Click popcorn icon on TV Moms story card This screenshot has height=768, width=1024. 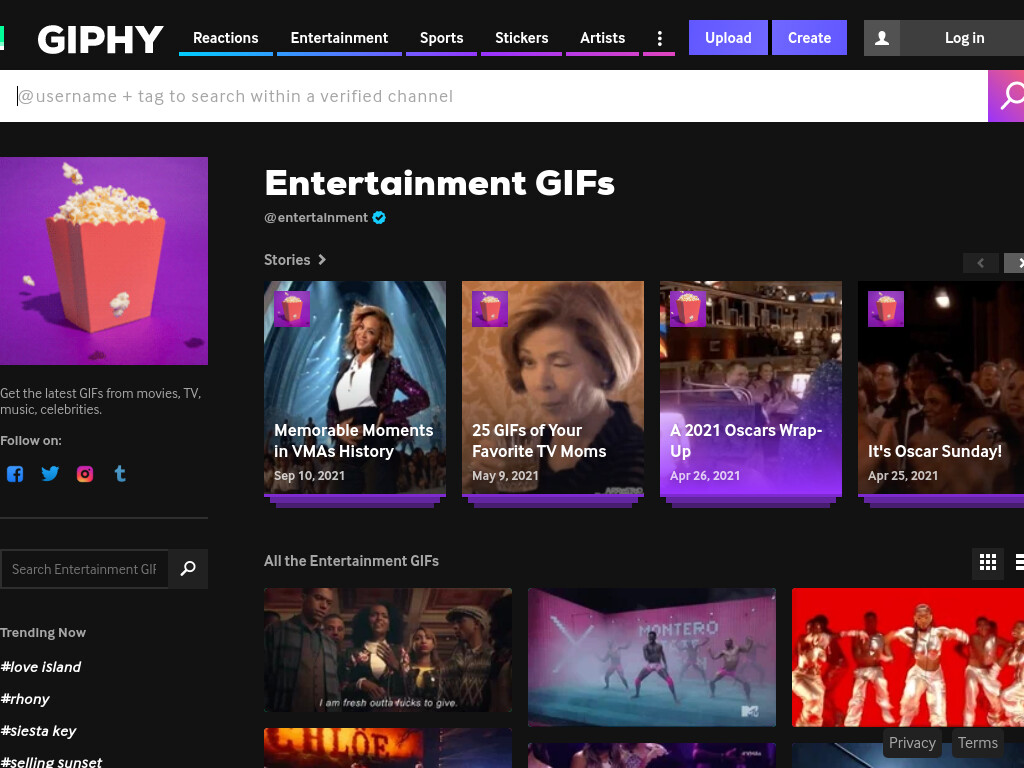coord(490,309)
